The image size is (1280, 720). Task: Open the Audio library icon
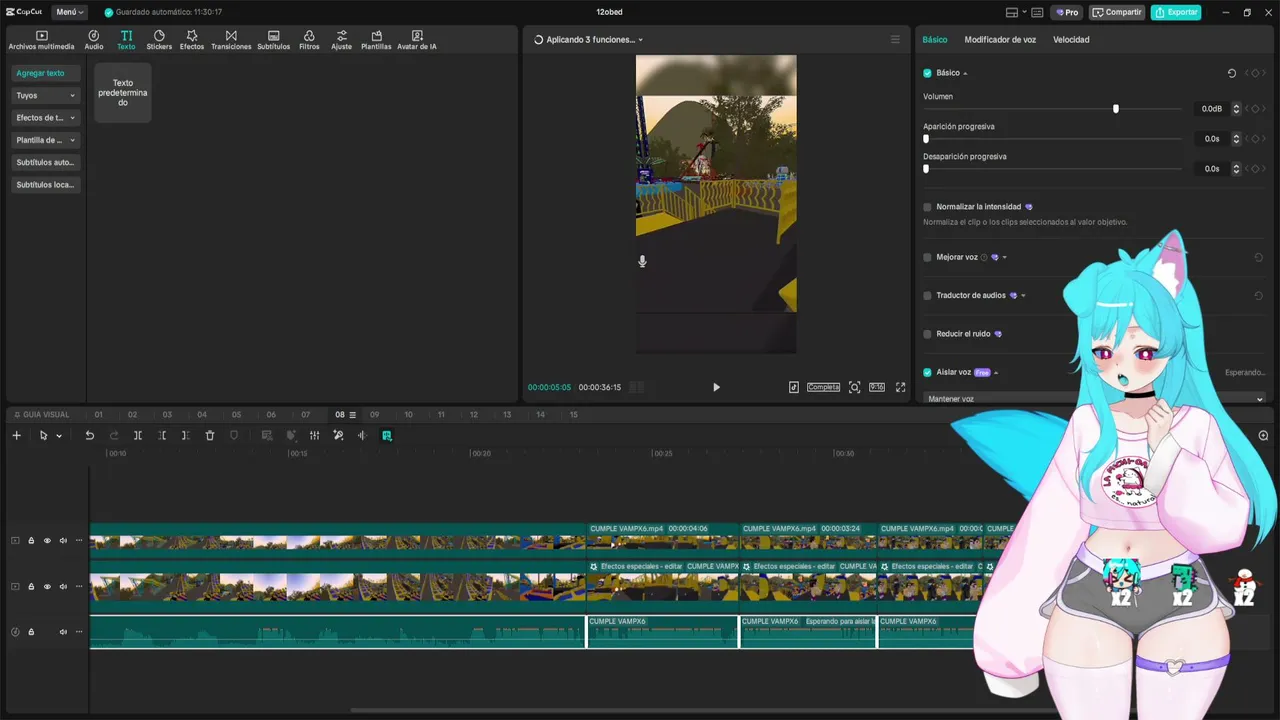point(94,40)
